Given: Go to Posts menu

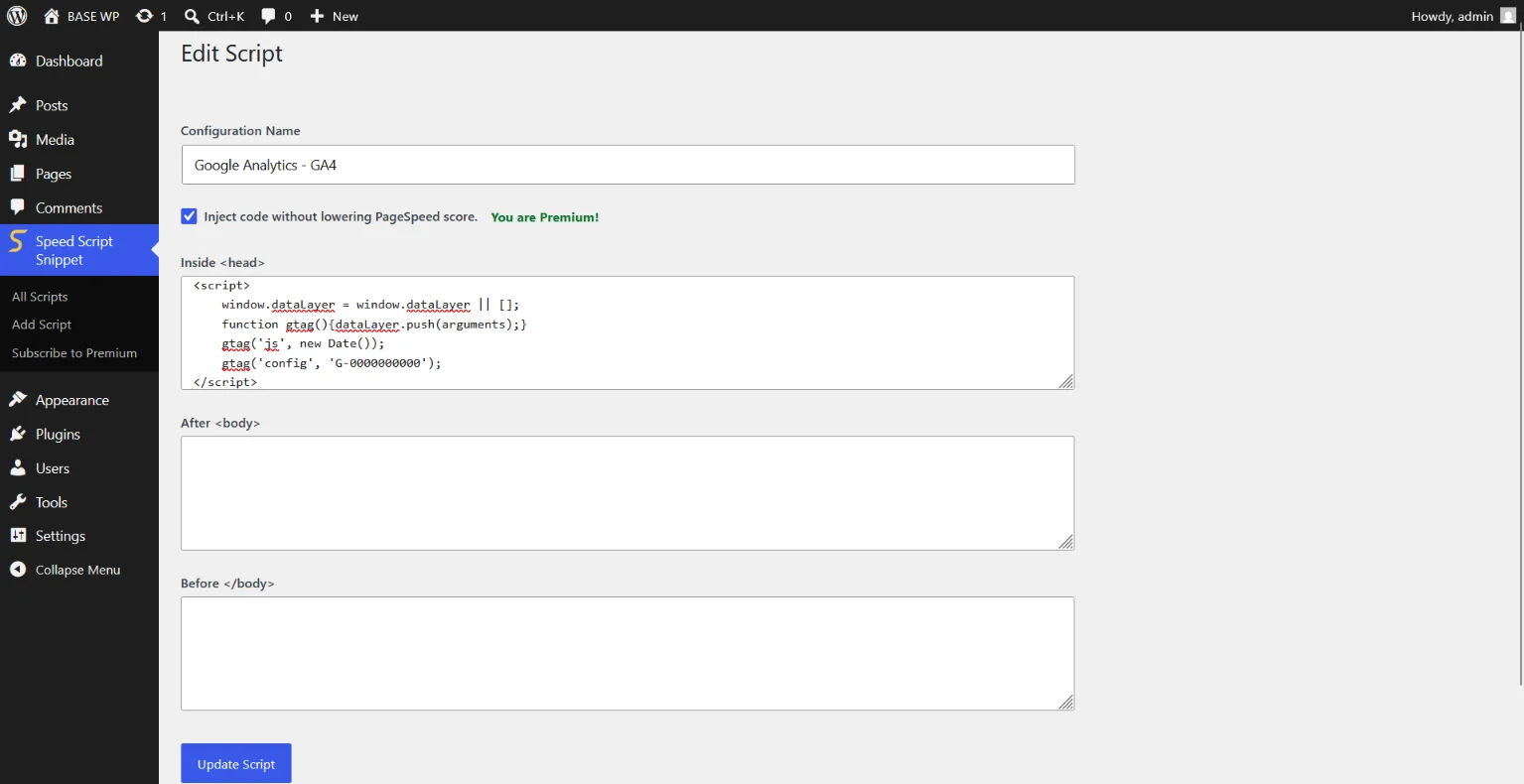Looking at the screenshot, I should click(x=79, y=105).
